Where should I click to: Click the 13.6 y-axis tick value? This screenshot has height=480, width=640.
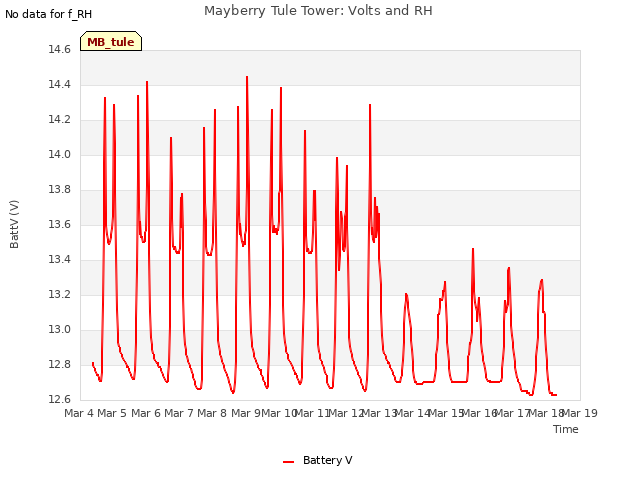(x=60, y=225)
